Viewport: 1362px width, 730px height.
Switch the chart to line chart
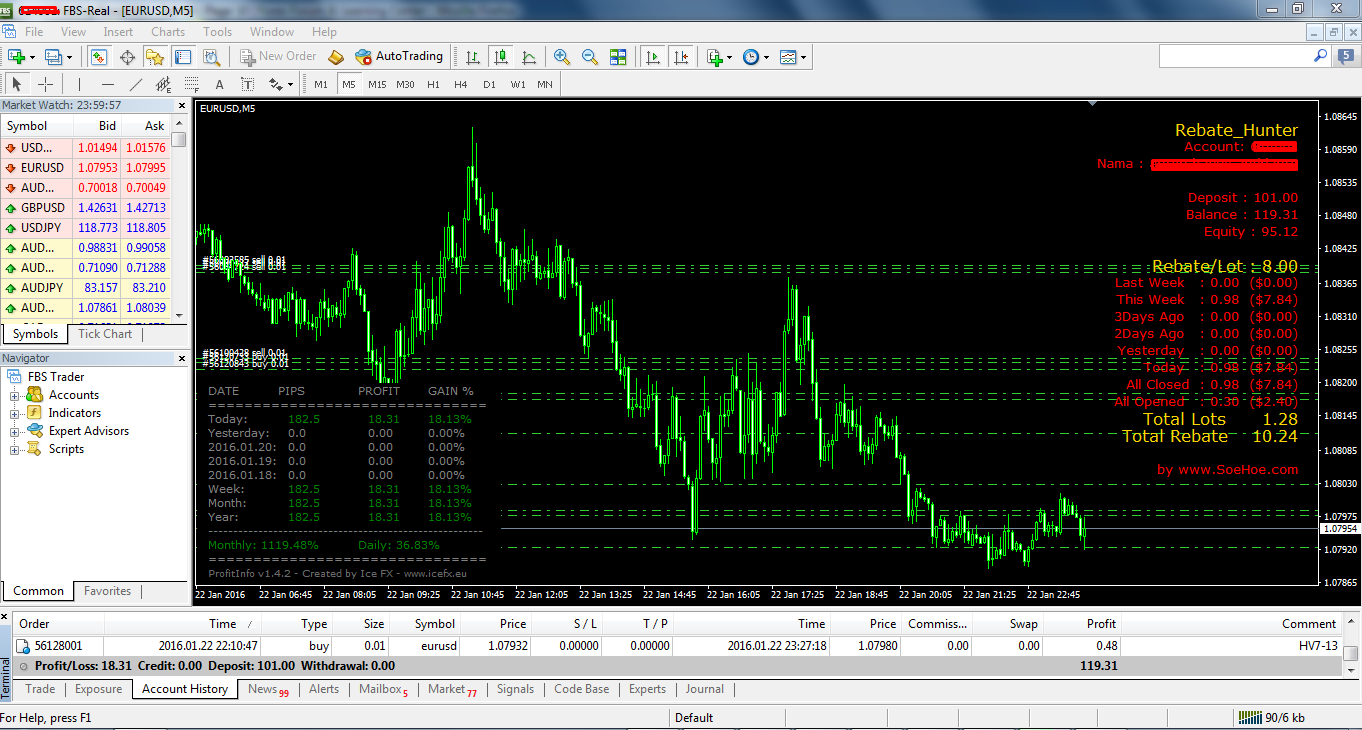(x=528, y=57)
